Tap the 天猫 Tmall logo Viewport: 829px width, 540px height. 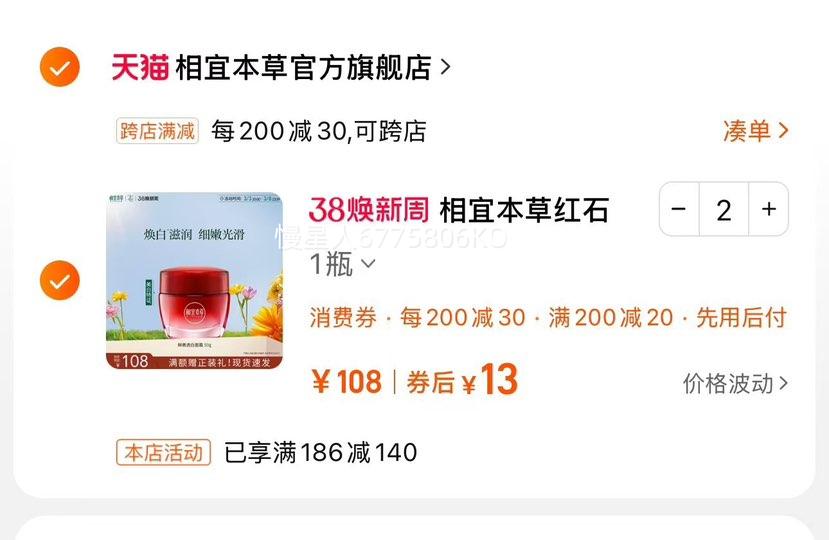pyautogui.click(x=140, y=68)
